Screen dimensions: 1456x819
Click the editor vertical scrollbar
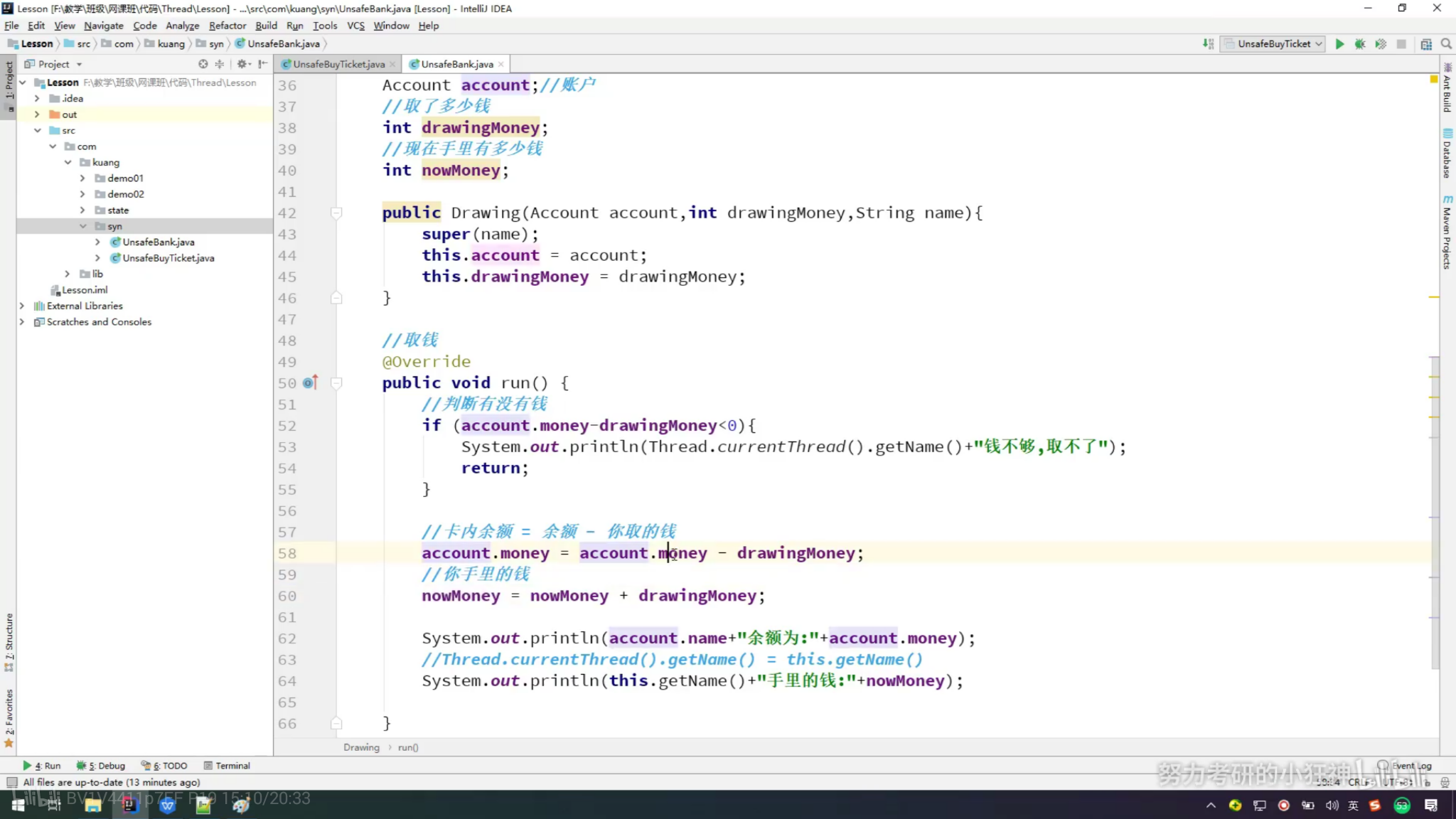(1435, 512)
